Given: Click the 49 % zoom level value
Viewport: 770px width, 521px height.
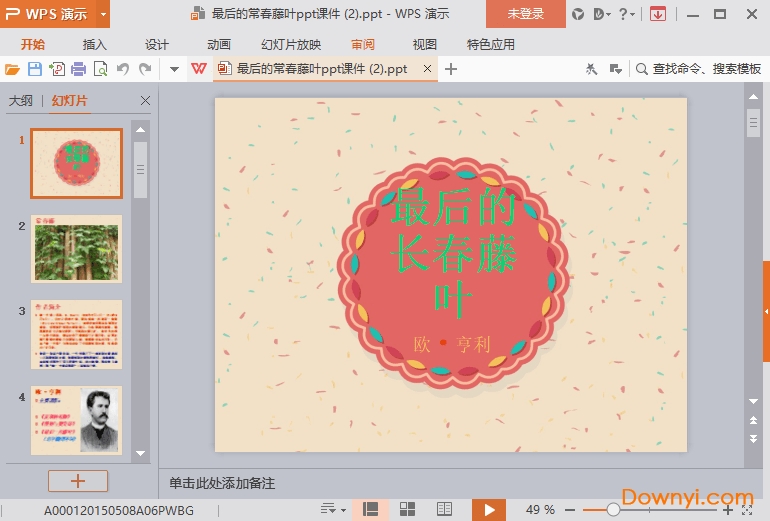Looking at the screenshot, I should pos(540,510).
